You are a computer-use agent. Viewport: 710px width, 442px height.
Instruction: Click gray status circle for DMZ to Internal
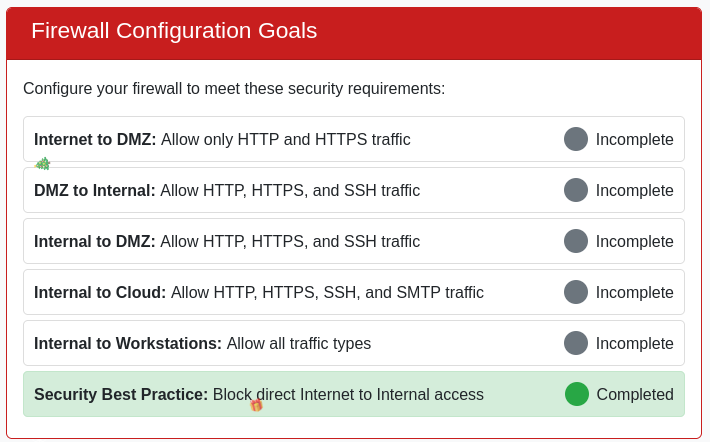click(x=576, y=190)
